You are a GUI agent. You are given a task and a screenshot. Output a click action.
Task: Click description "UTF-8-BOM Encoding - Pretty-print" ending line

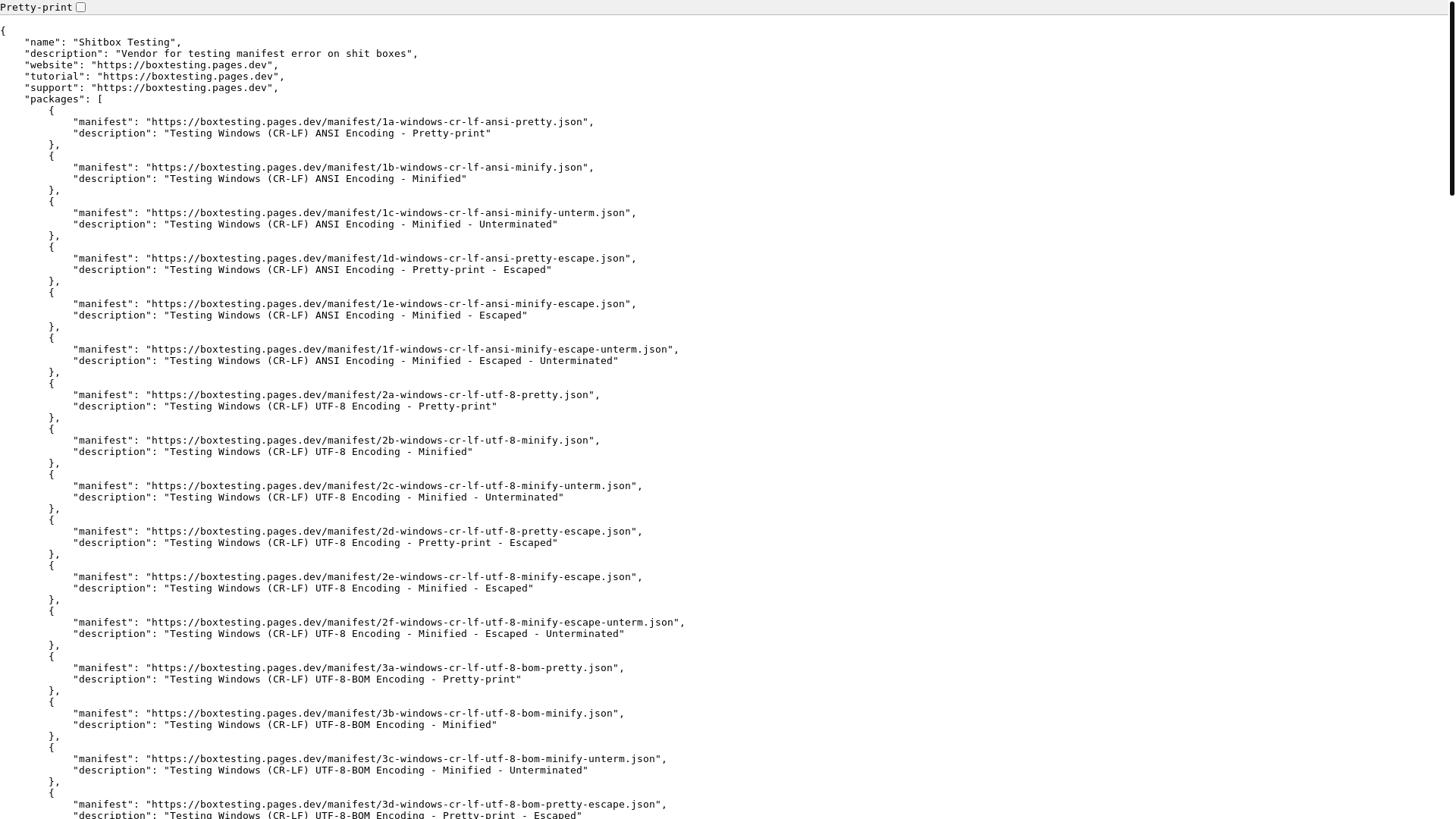tap(297, 679)
